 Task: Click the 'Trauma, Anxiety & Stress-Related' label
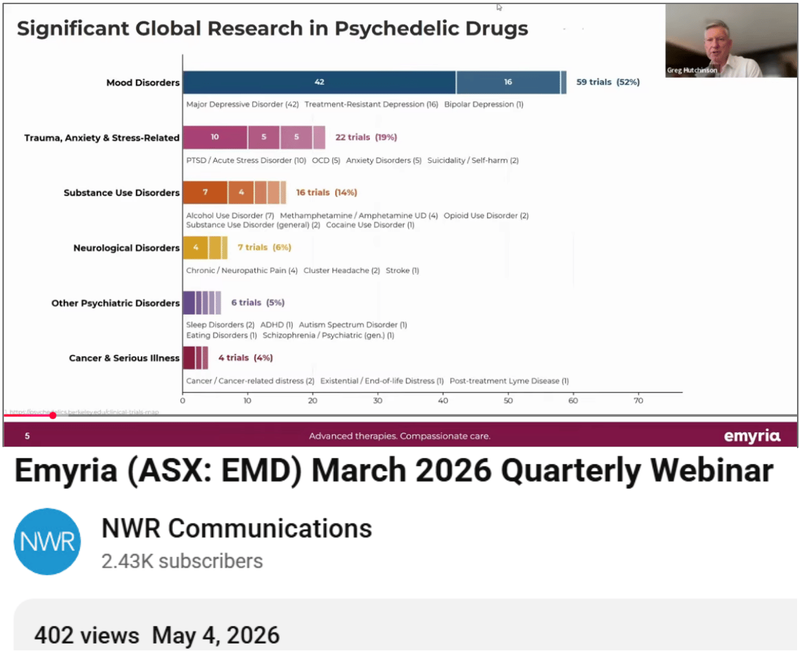point(102,138)
